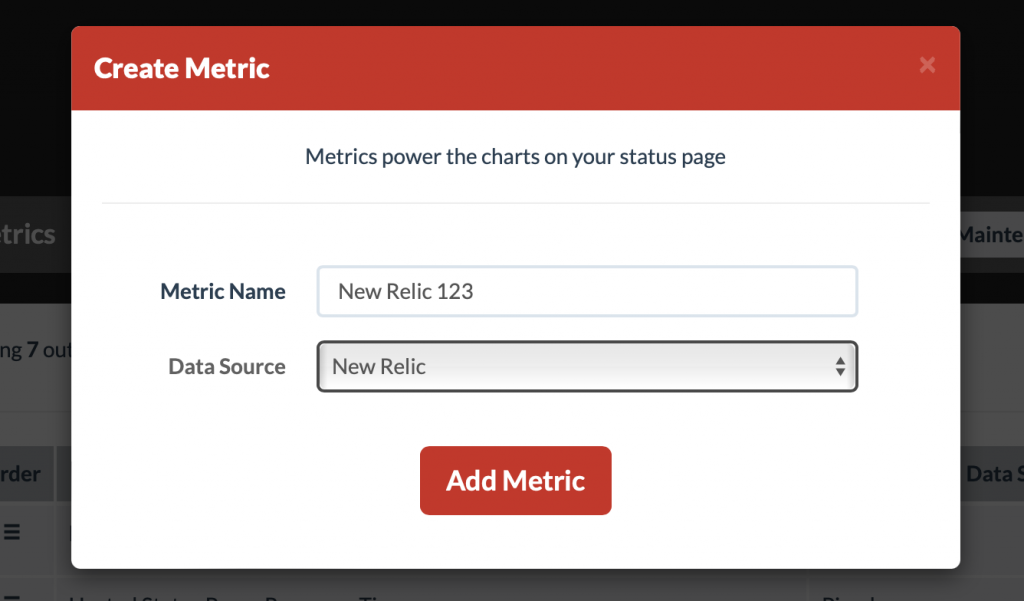Click the Data Source column header
Image resolution: width=1024 pixels, height=601 pixels.
click(x=997, y=473)
